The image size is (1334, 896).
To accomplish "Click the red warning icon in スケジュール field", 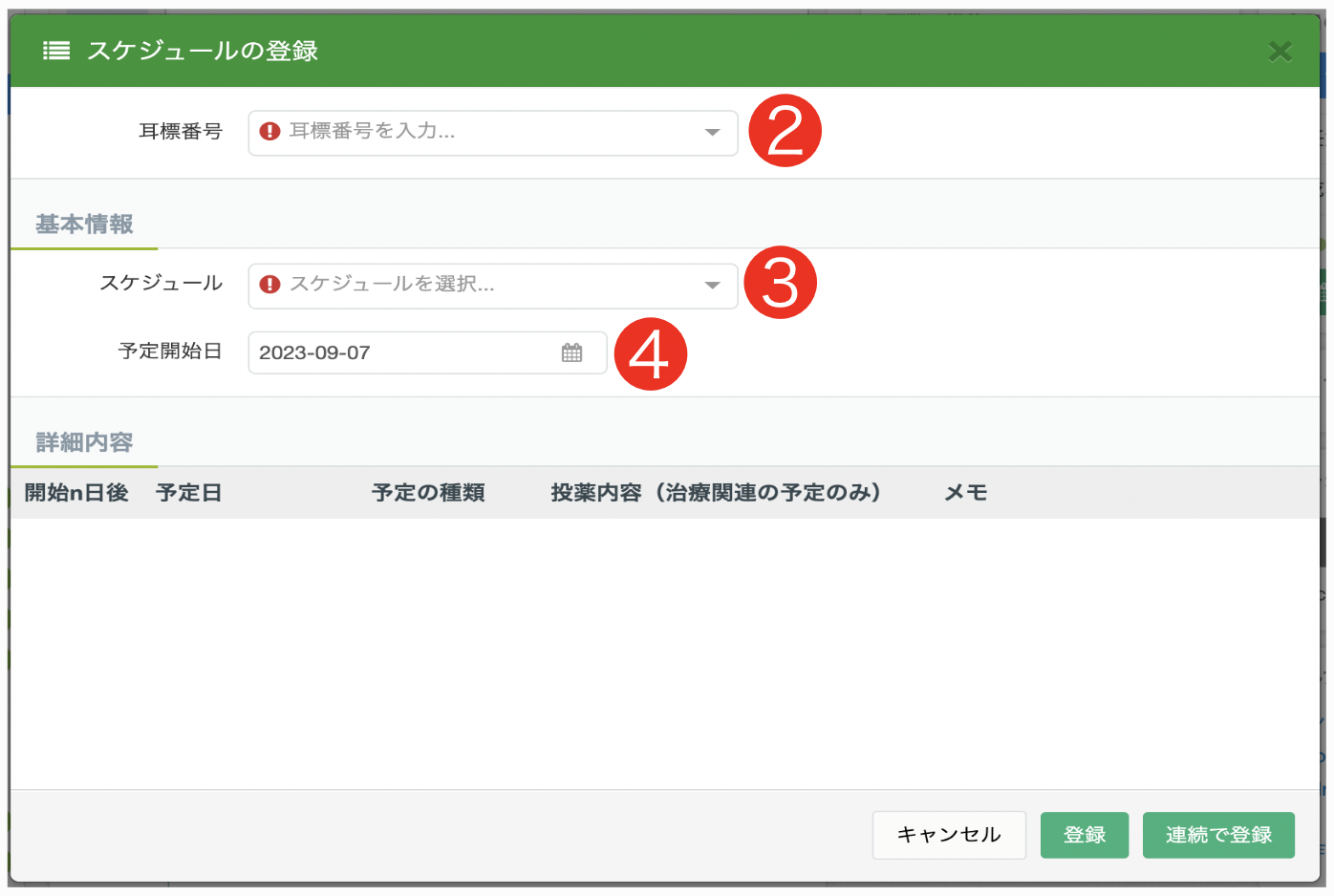I will point(270,285).
